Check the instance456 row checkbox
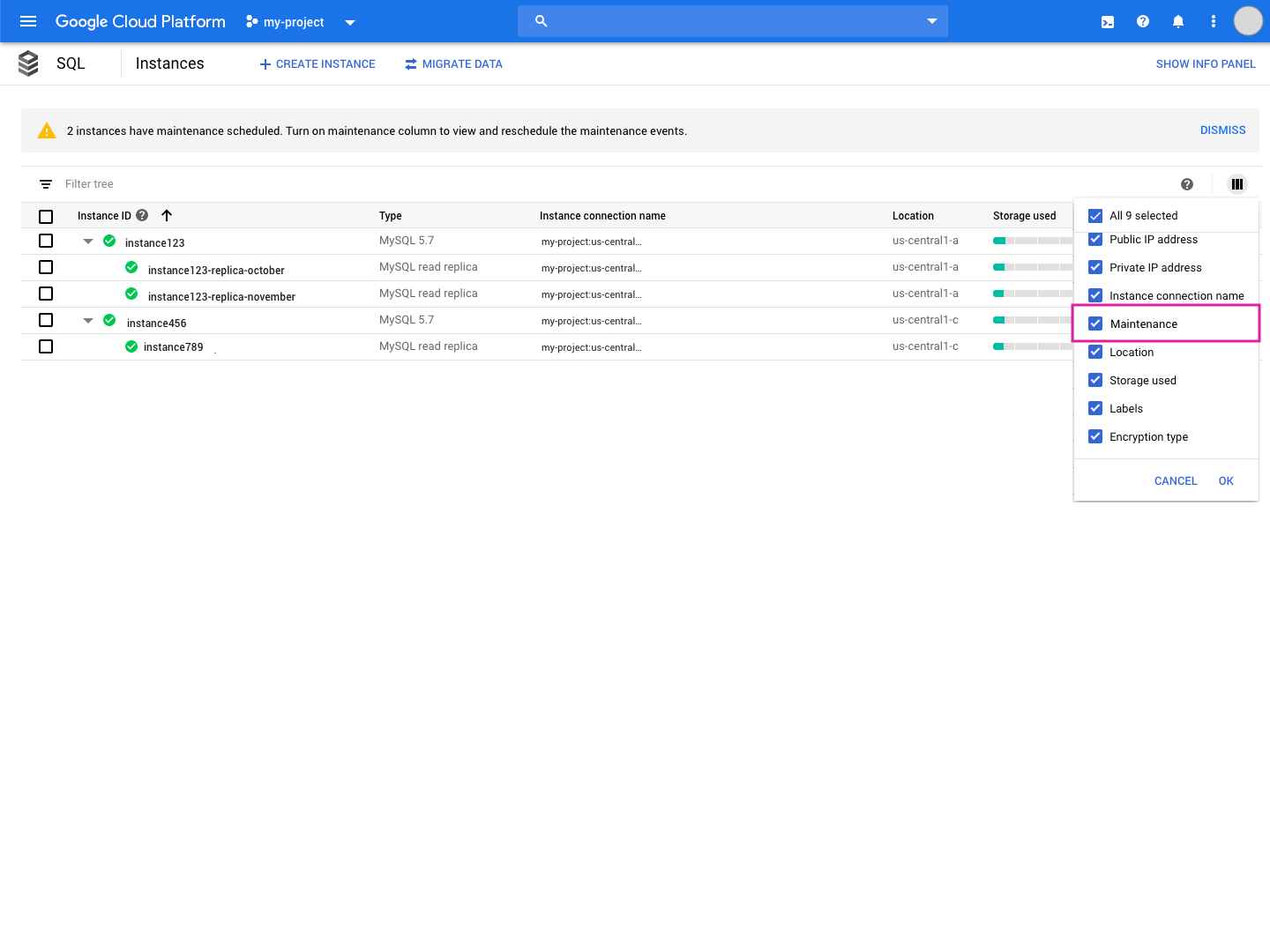The width and height of the screenshot is (1270, 952). pyautogui.click(x=46, y=320)
